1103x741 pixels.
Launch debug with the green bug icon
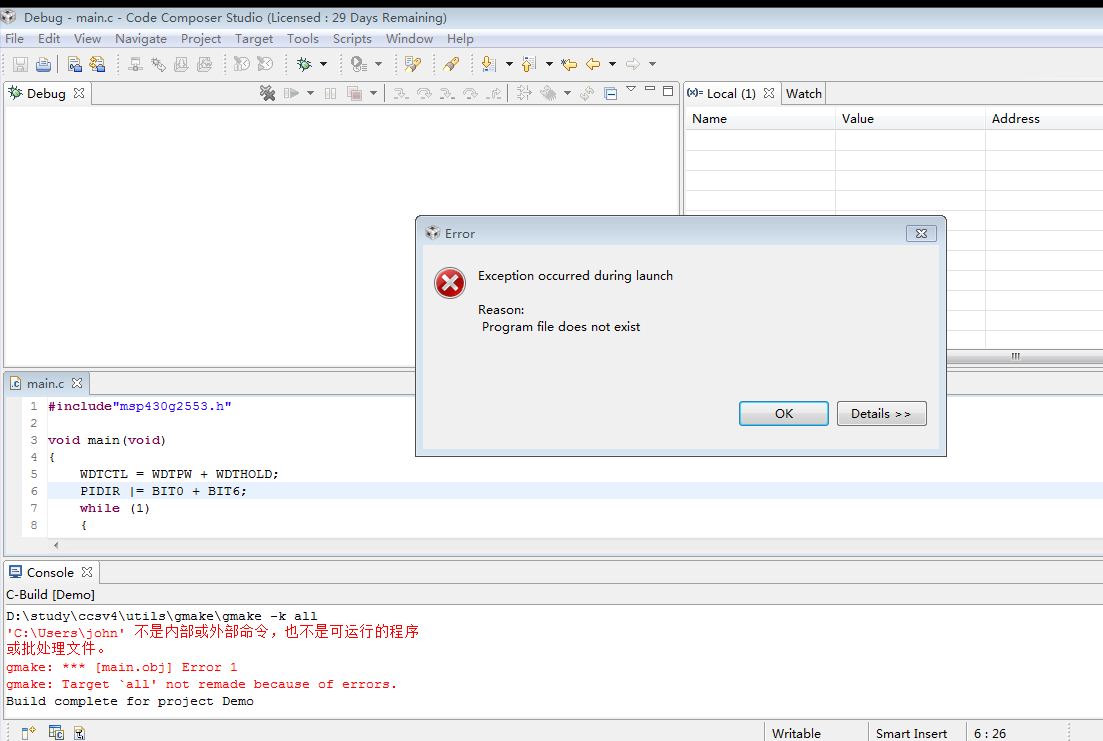pyautogui.click(x=304, y=65)
